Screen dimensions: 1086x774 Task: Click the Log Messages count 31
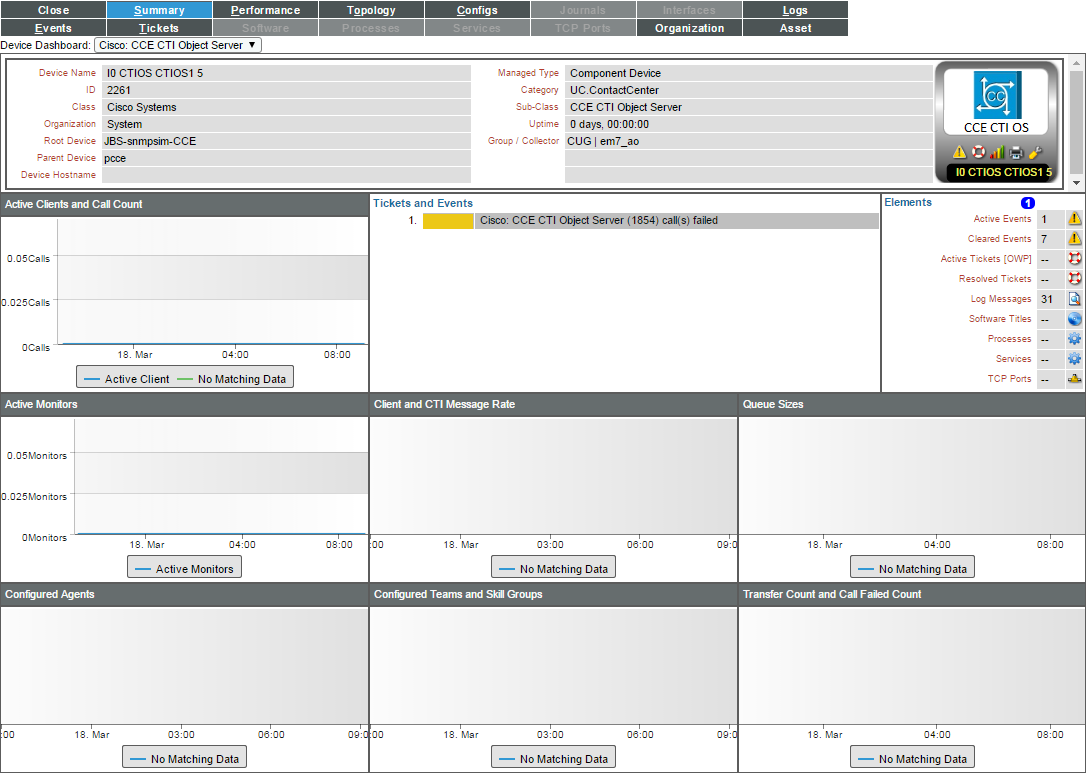1047,299
